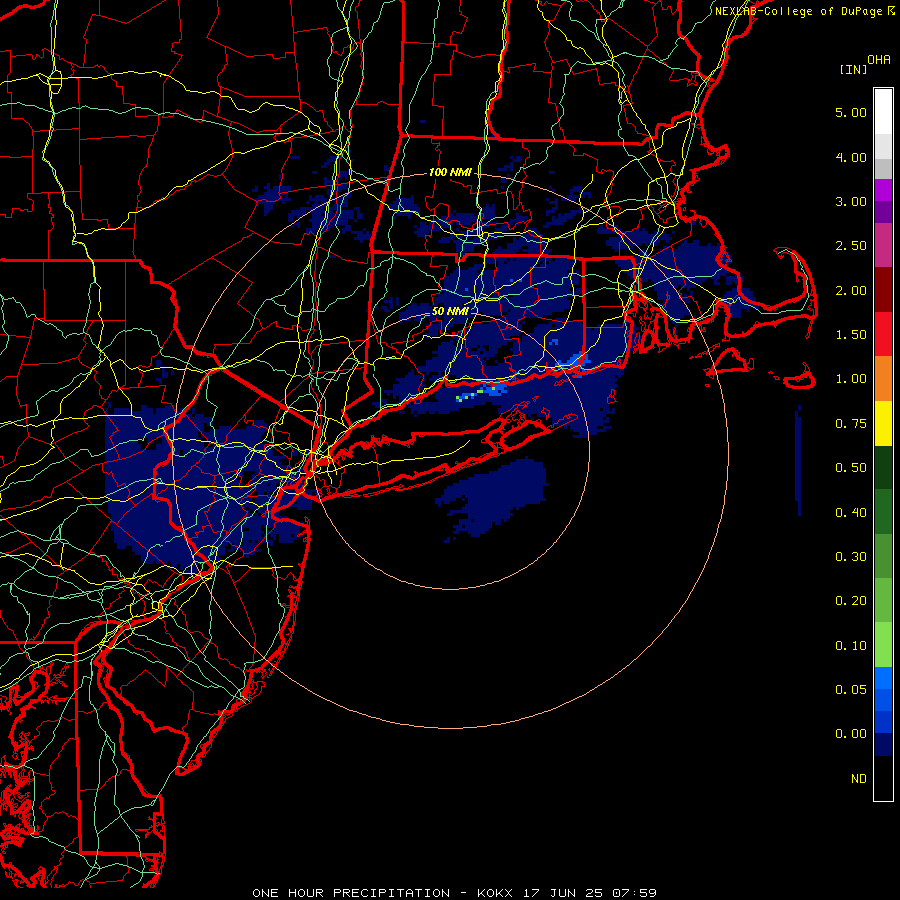The height and width of the screenshot is (900, 900).
Task: Click the 0.10 legend value label
Action: [x=851, y=646]
